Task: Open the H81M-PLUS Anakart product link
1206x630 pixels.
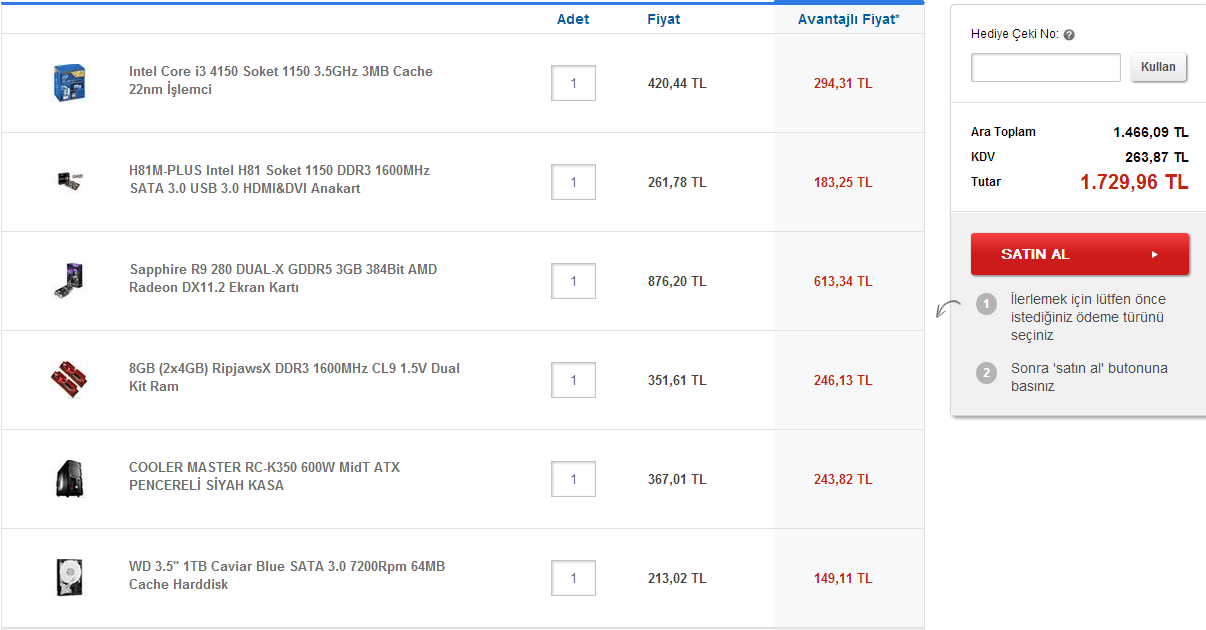Action: (279, 179)
